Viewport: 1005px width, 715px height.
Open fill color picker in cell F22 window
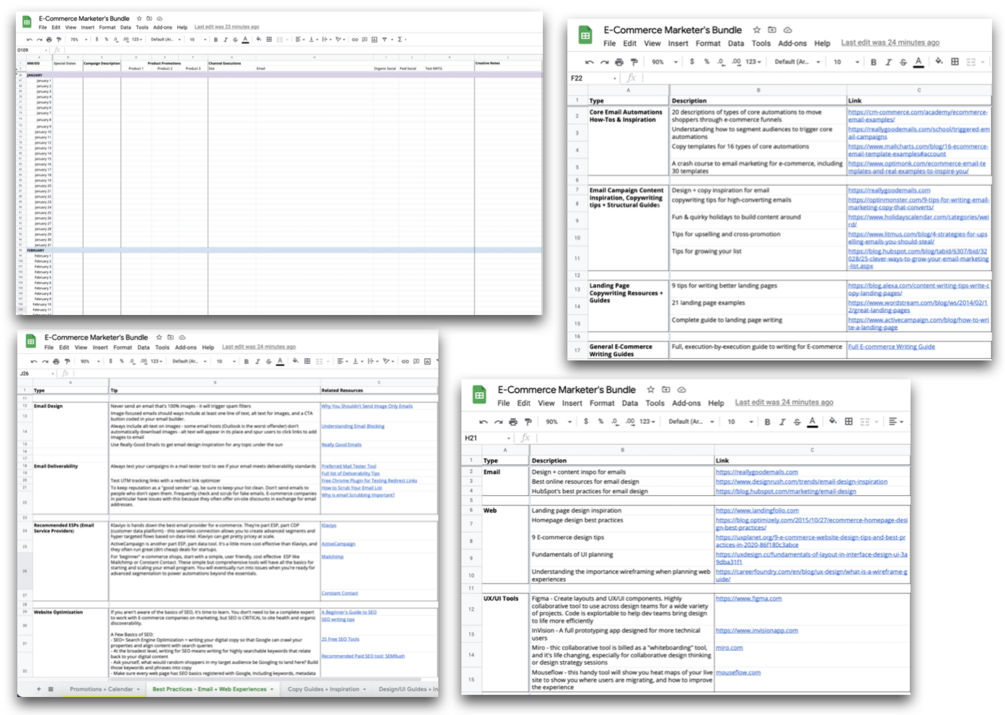(938, 62)
